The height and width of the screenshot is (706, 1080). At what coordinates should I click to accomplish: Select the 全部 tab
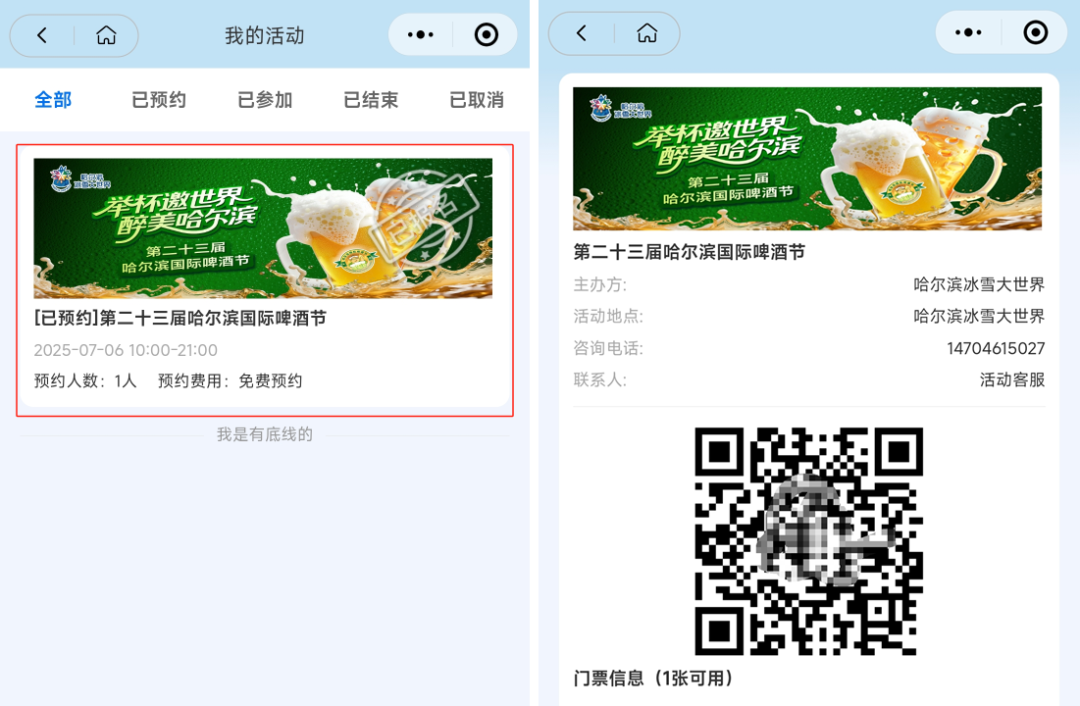(53, 100)
